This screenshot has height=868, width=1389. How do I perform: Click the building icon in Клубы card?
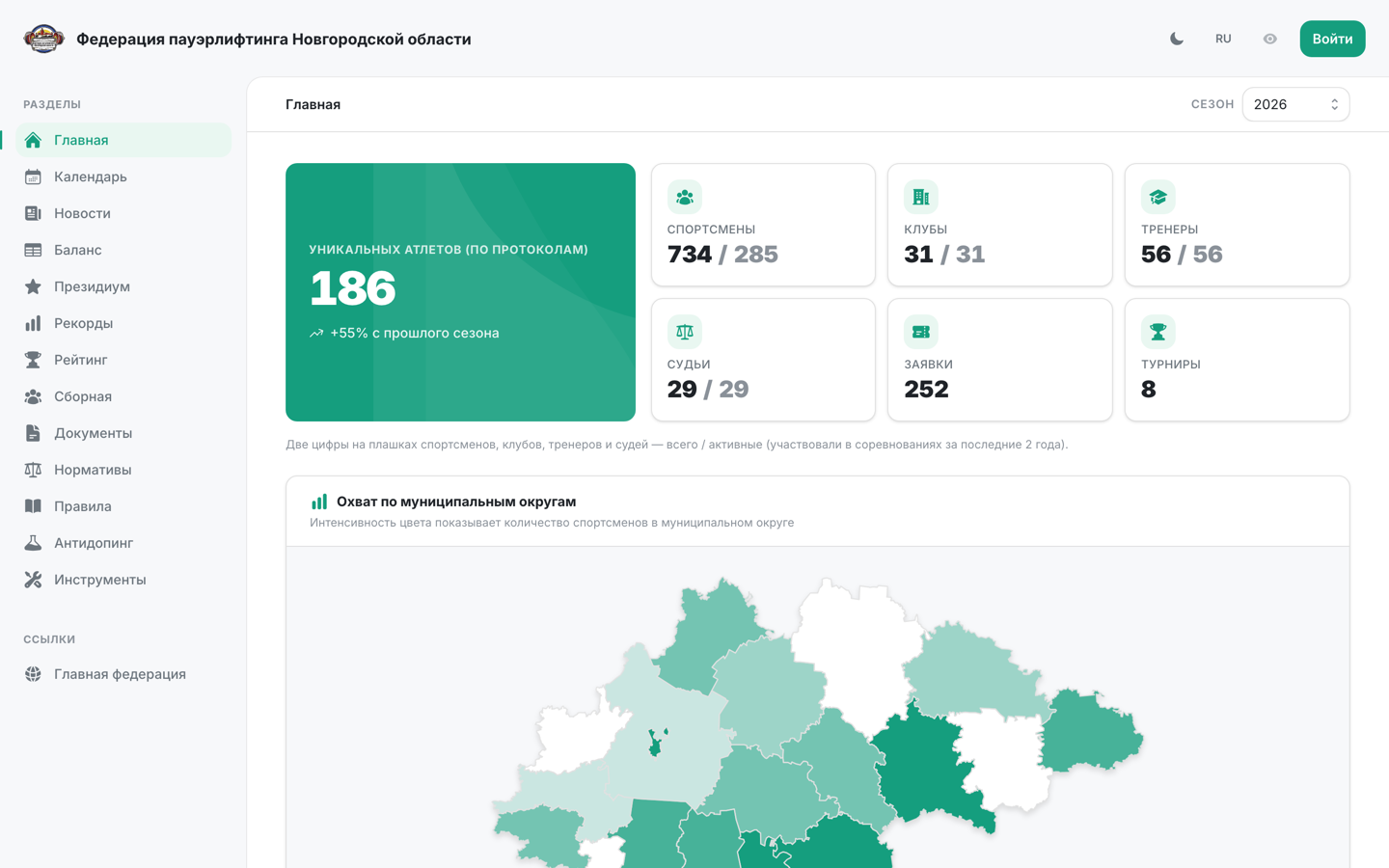tap(921, 197)
